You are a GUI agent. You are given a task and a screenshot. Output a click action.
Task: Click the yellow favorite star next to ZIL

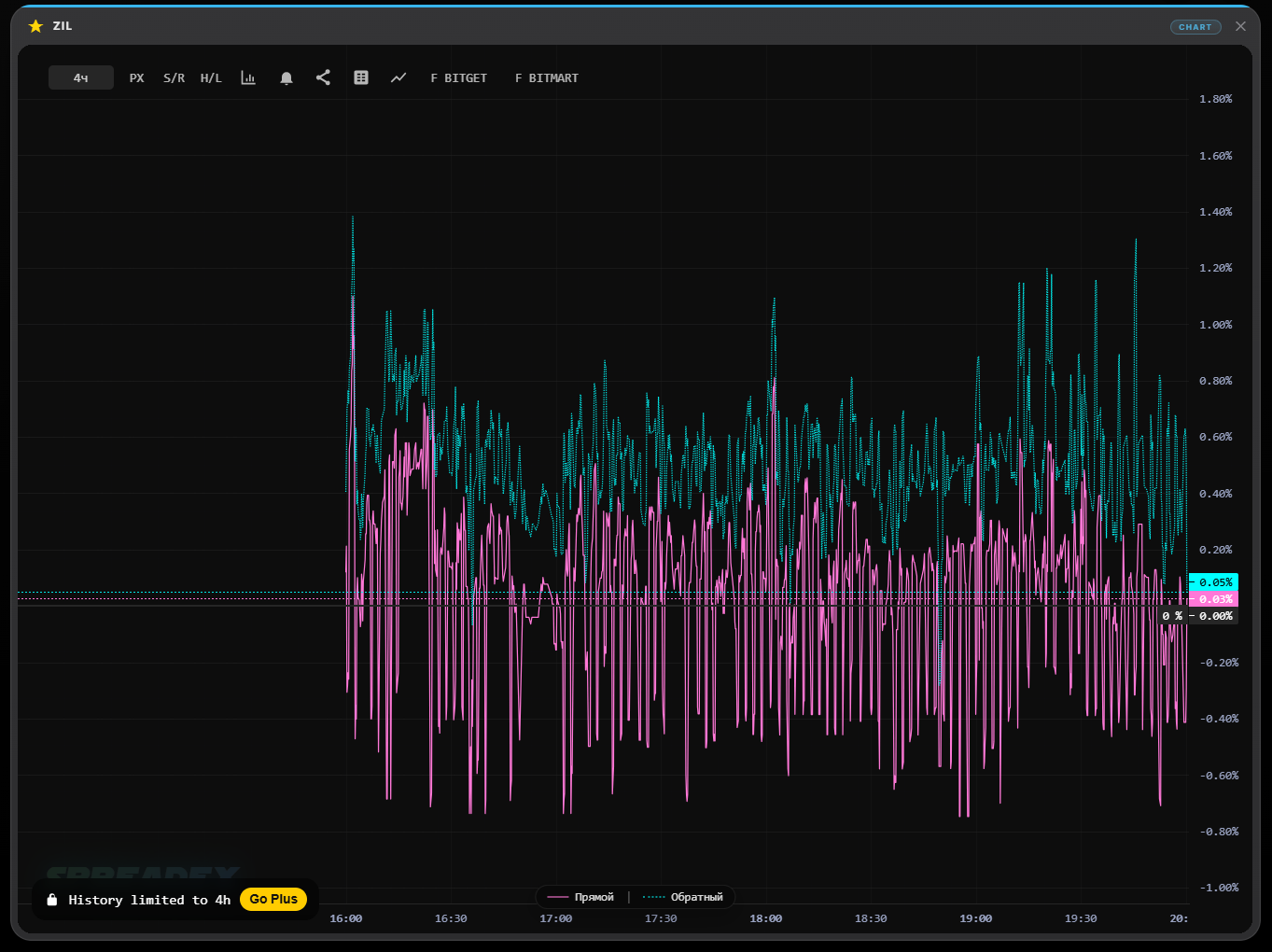pos(35,26)
